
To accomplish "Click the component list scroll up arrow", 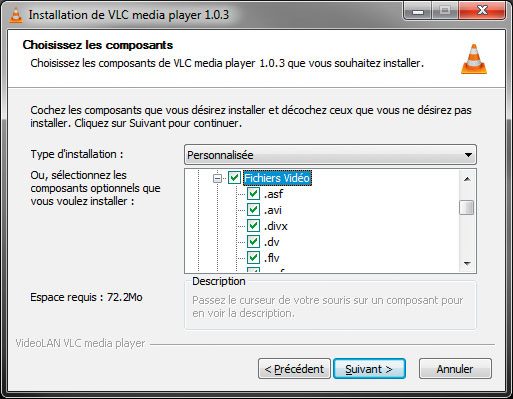I will pyautogui.click(x=467, y=179).
